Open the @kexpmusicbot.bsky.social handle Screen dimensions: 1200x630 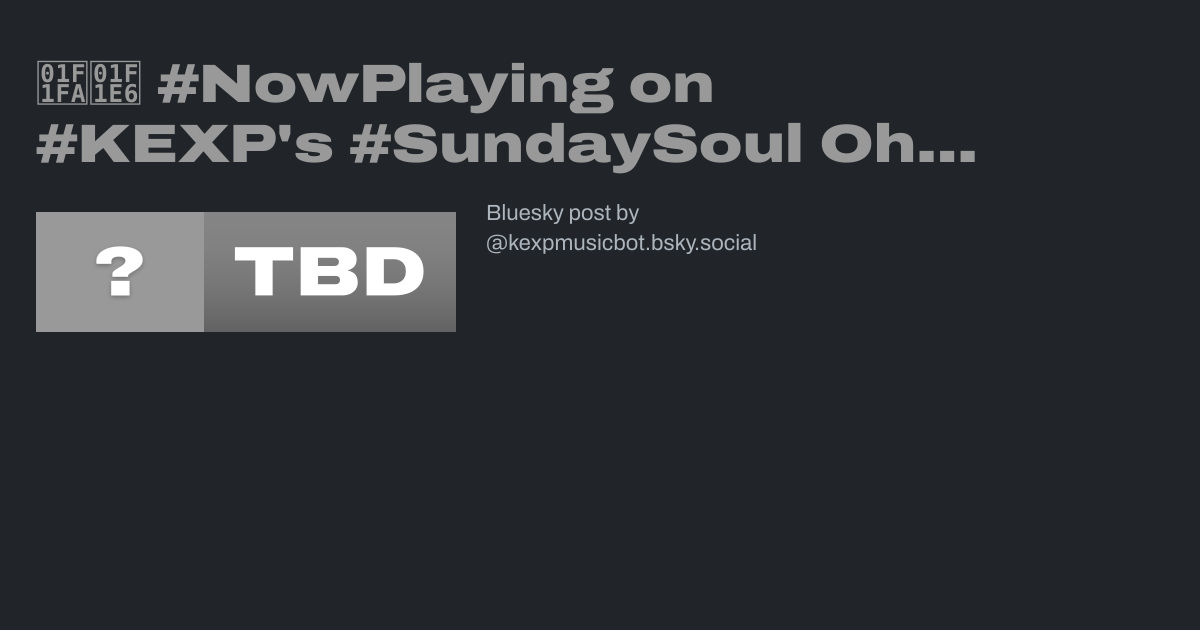[621, 243]
